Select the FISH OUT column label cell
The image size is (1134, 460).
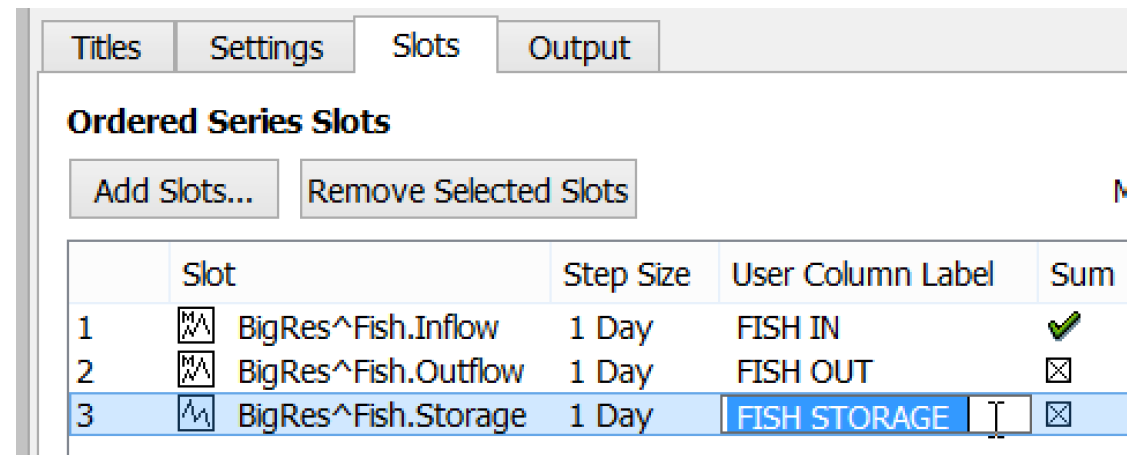803,371
